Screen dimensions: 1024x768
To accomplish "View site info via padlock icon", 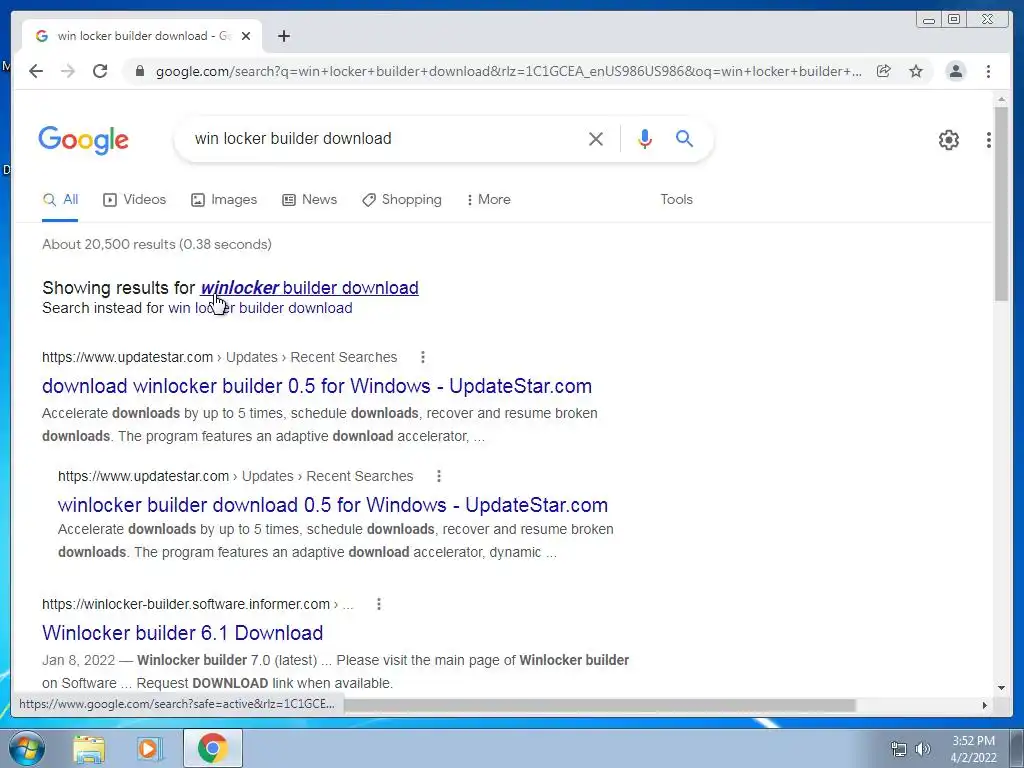I will [139, 71].
